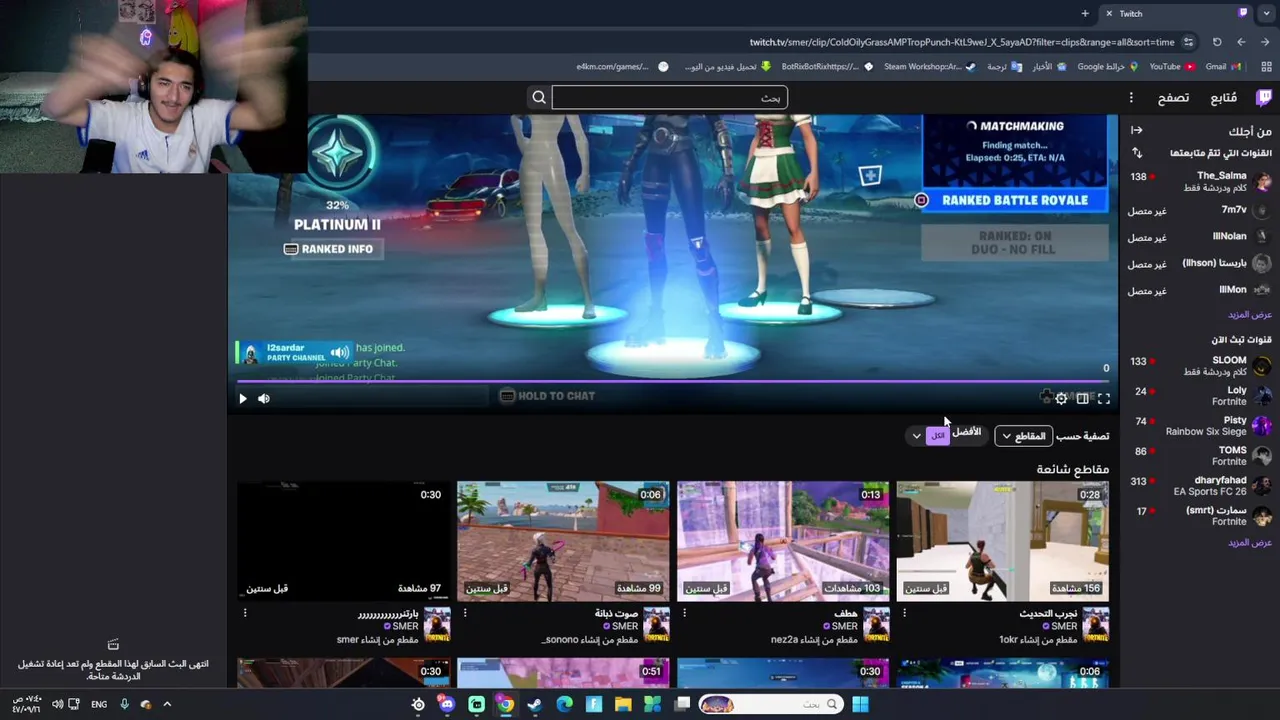Open IIINolan channel entry

pos(1200,237)
